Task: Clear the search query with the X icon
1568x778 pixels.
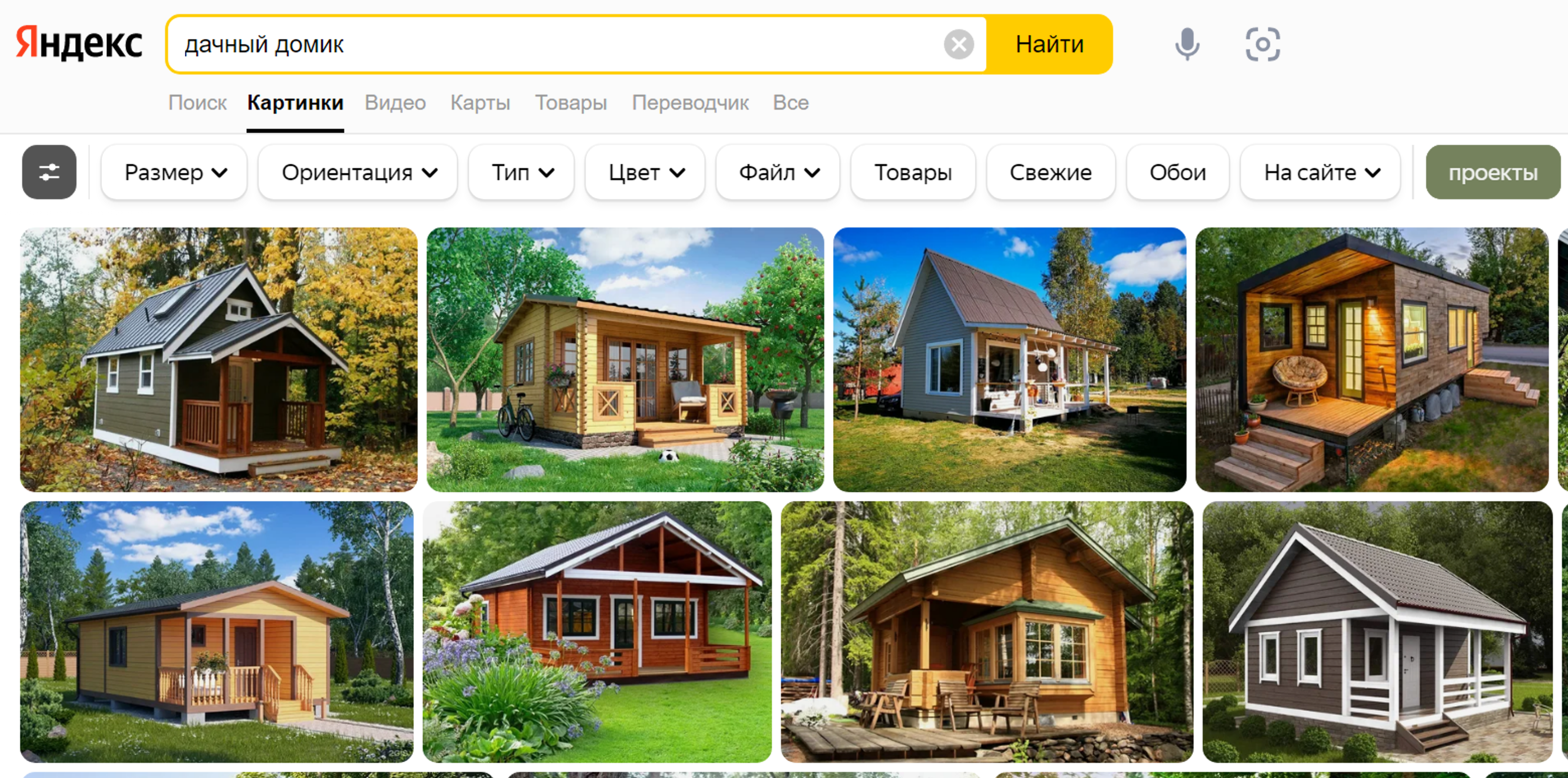Action: point(958,44)
